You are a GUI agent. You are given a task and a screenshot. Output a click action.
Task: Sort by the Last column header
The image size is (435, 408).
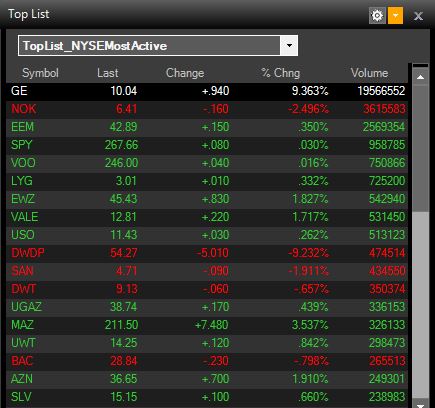pyautogui.click(x=107, y=73)
